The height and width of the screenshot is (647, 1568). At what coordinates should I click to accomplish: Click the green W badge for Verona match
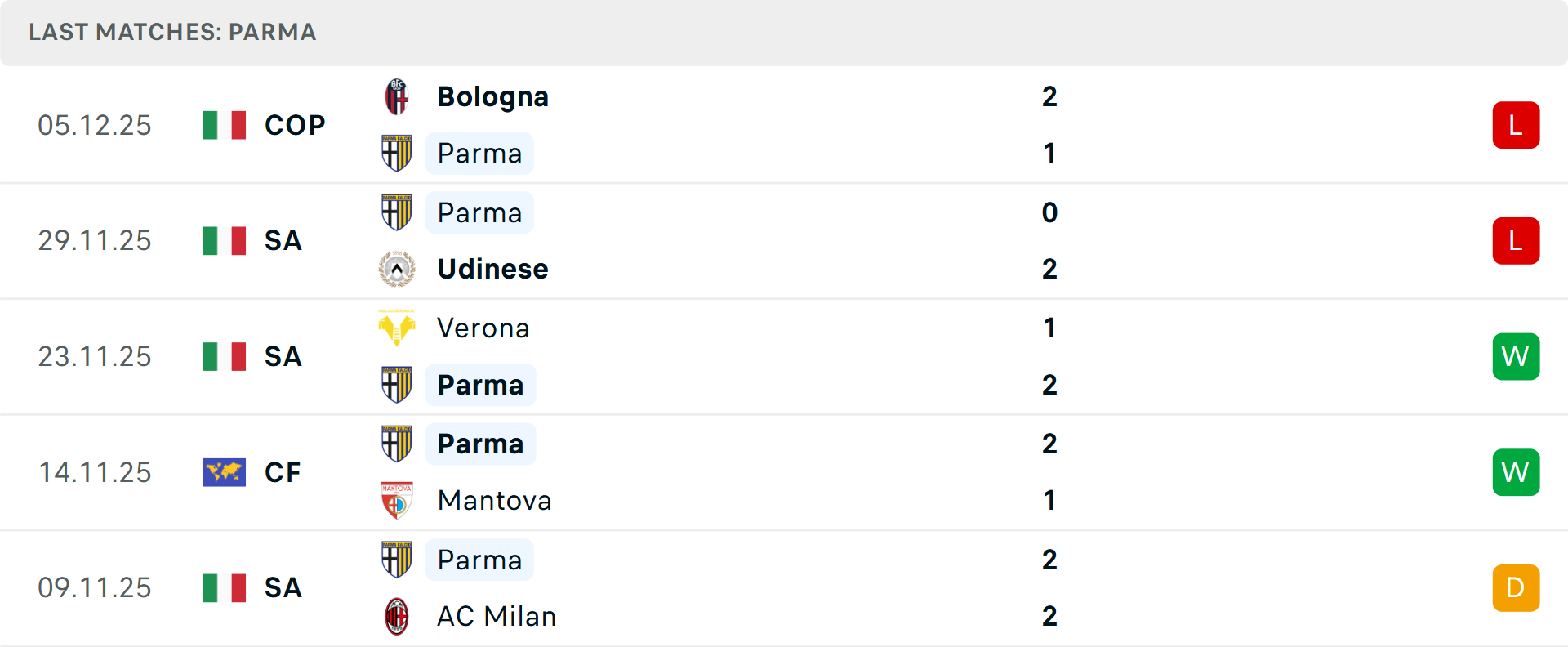click(x=1516, y=356)
